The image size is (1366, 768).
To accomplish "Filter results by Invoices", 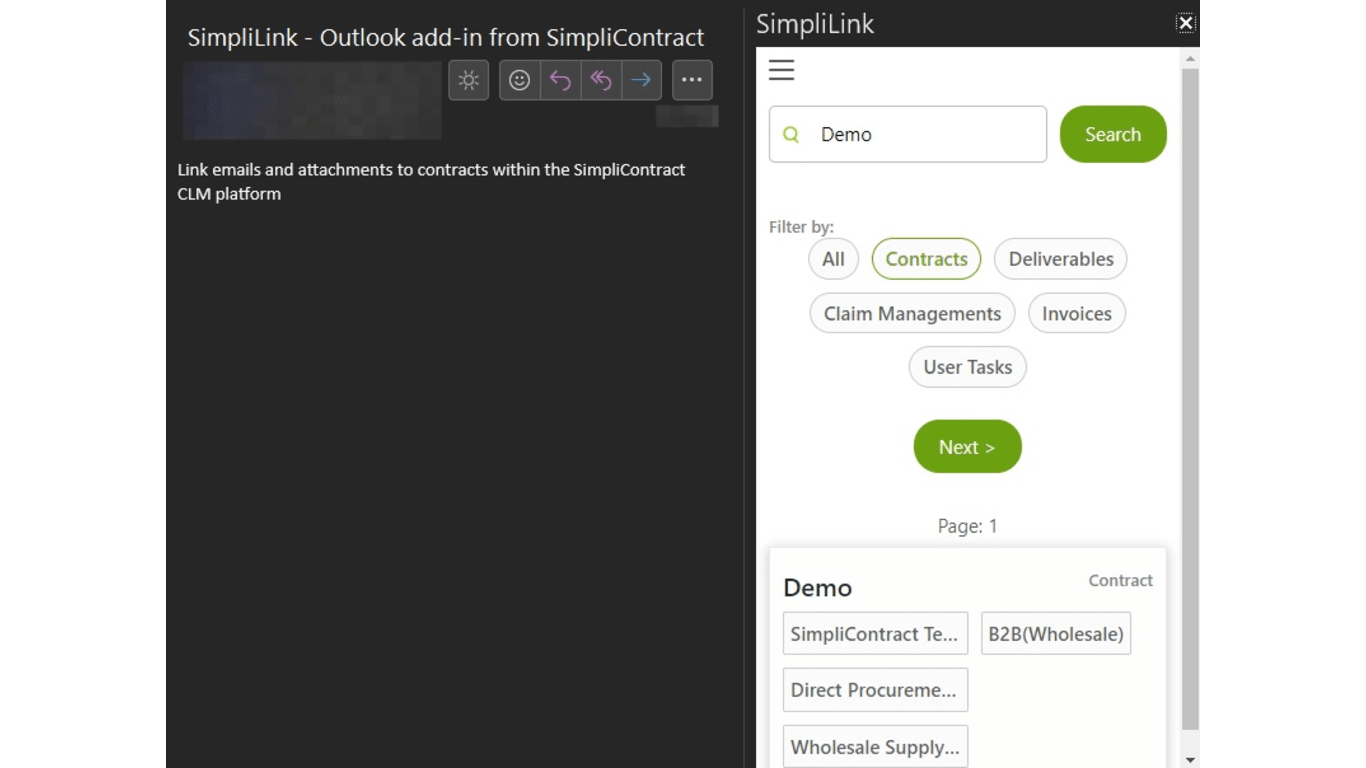I will pyautogui.click(x=1076, y=314).
